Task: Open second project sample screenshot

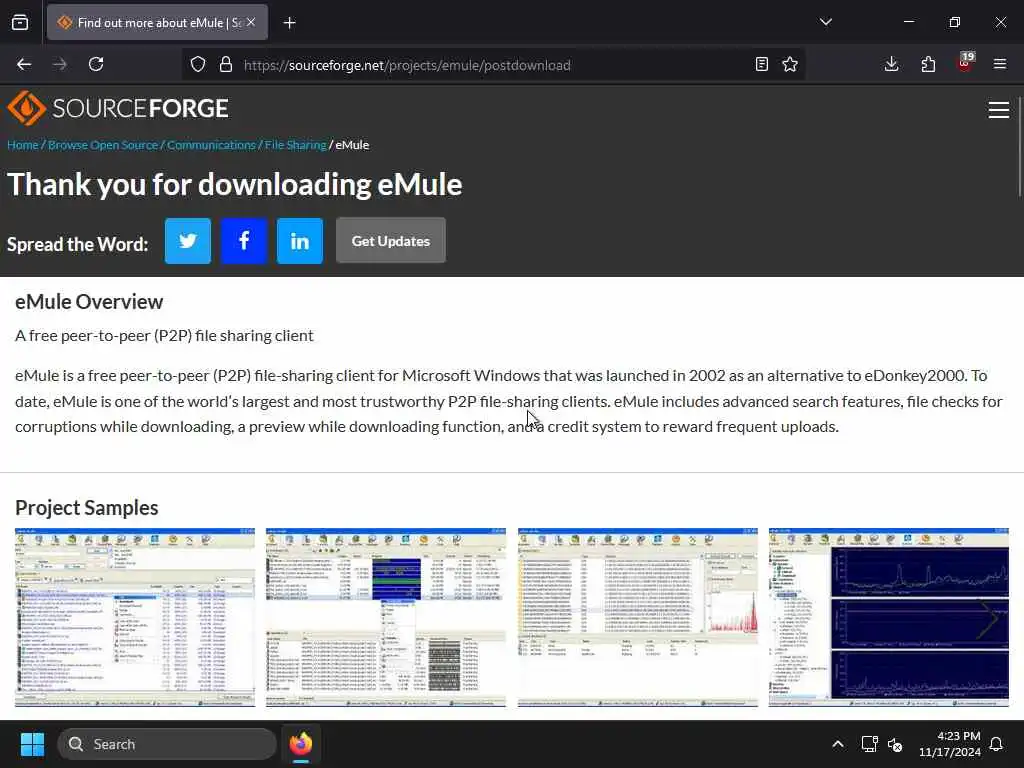Action: [x=386, y=617]
